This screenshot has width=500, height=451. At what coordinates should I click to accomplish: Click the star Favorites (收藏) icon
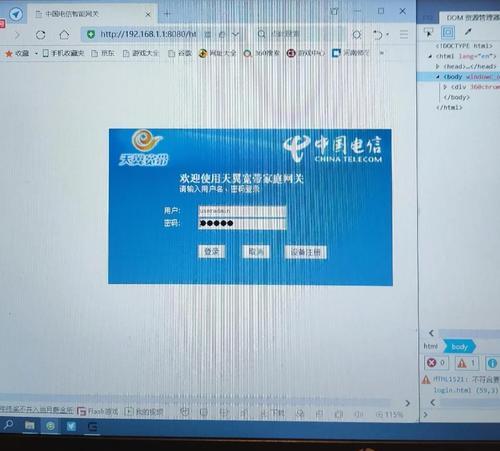[9, 53]
